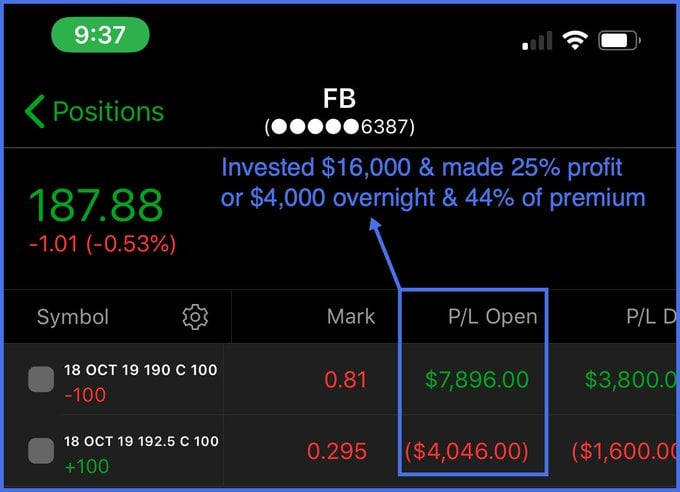
Task: Tap the 0.81 mark price
Action: tap(346, 380)
